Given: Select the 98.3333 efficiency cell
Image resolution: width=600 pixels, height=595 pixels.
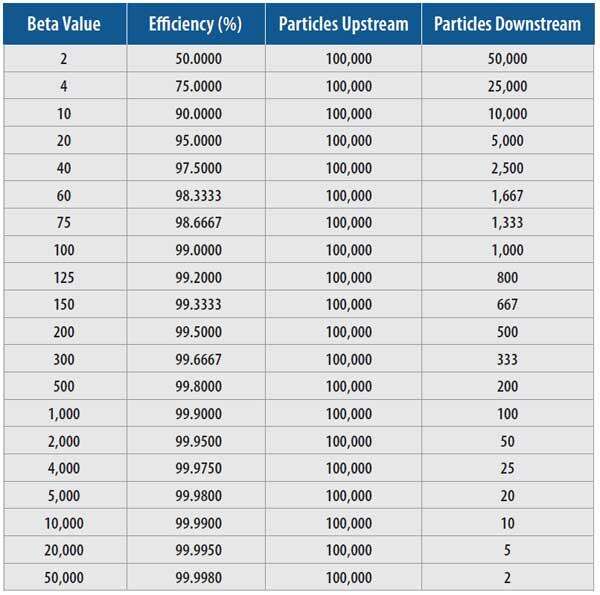Looking at the screenshot, I should 196,195.
